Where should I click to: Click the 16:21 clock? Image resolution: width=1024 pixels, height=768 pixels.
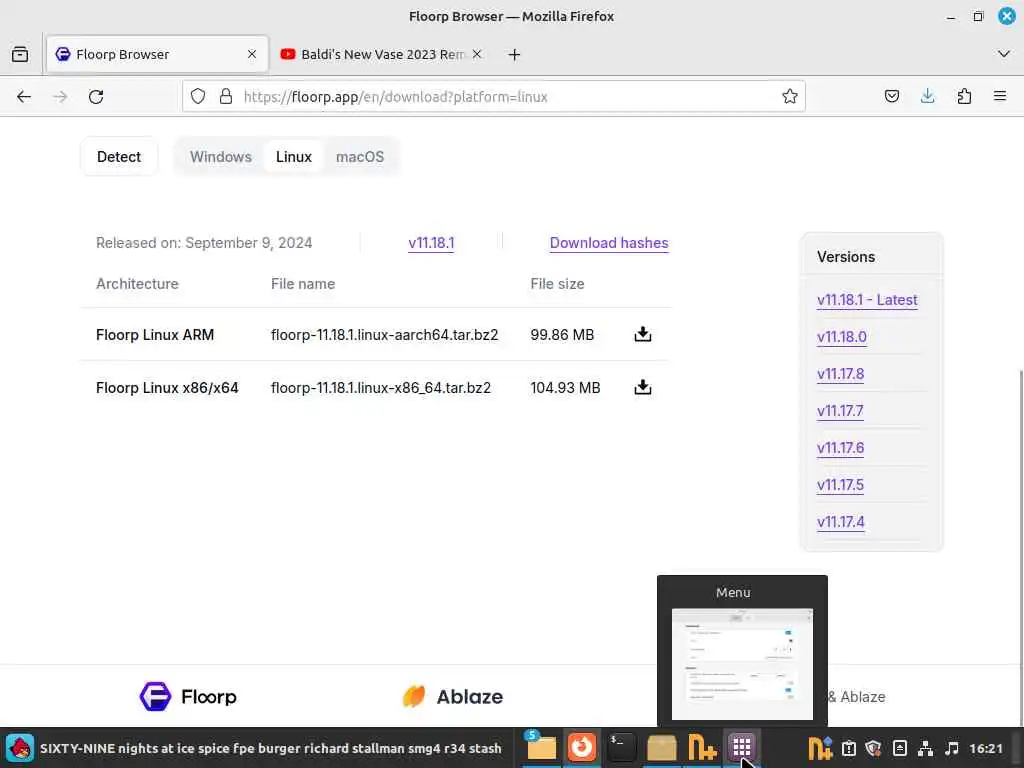pyautogui.click(x=985, y=748)
